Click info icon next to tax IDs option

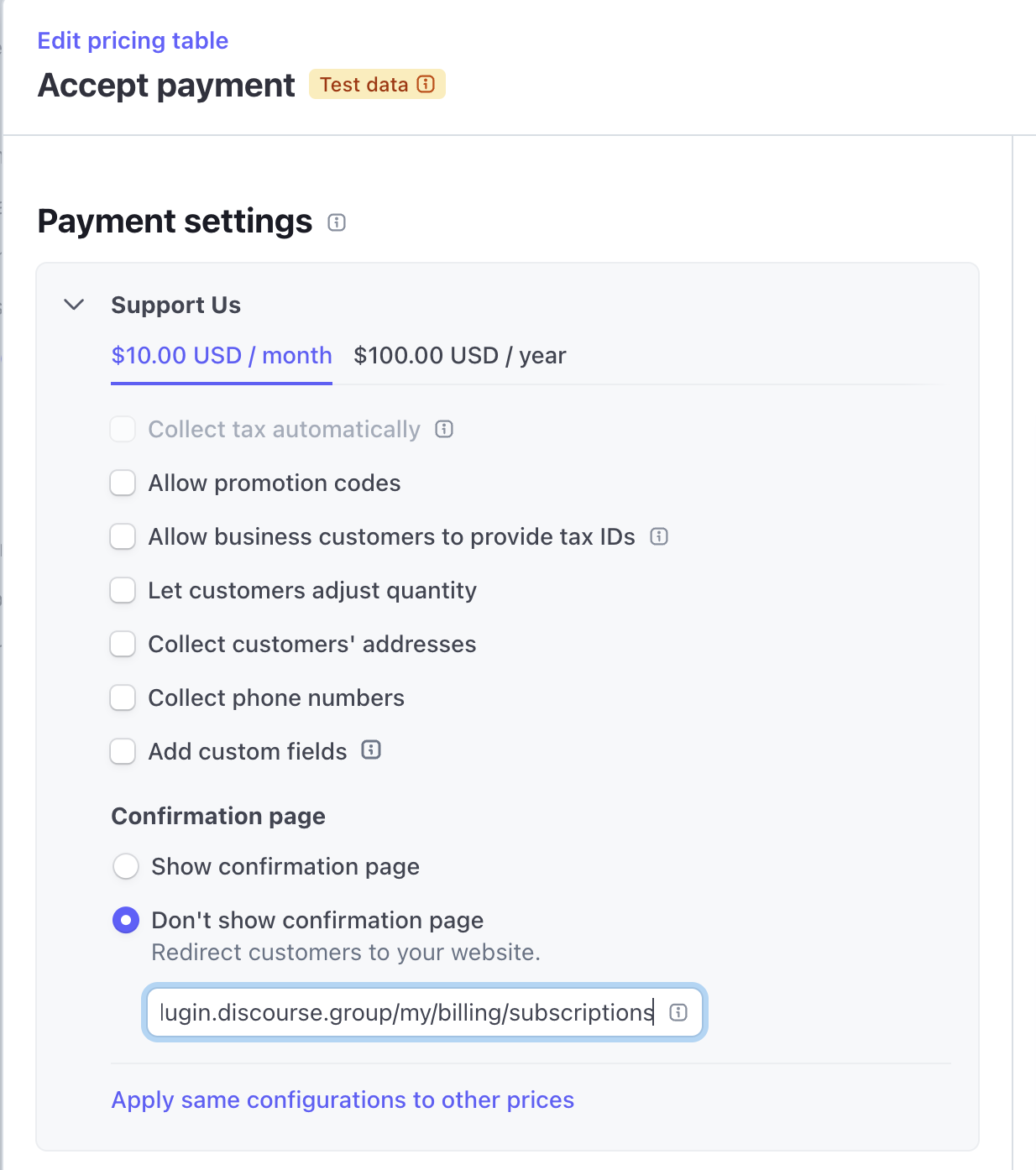tap(659, 536)
